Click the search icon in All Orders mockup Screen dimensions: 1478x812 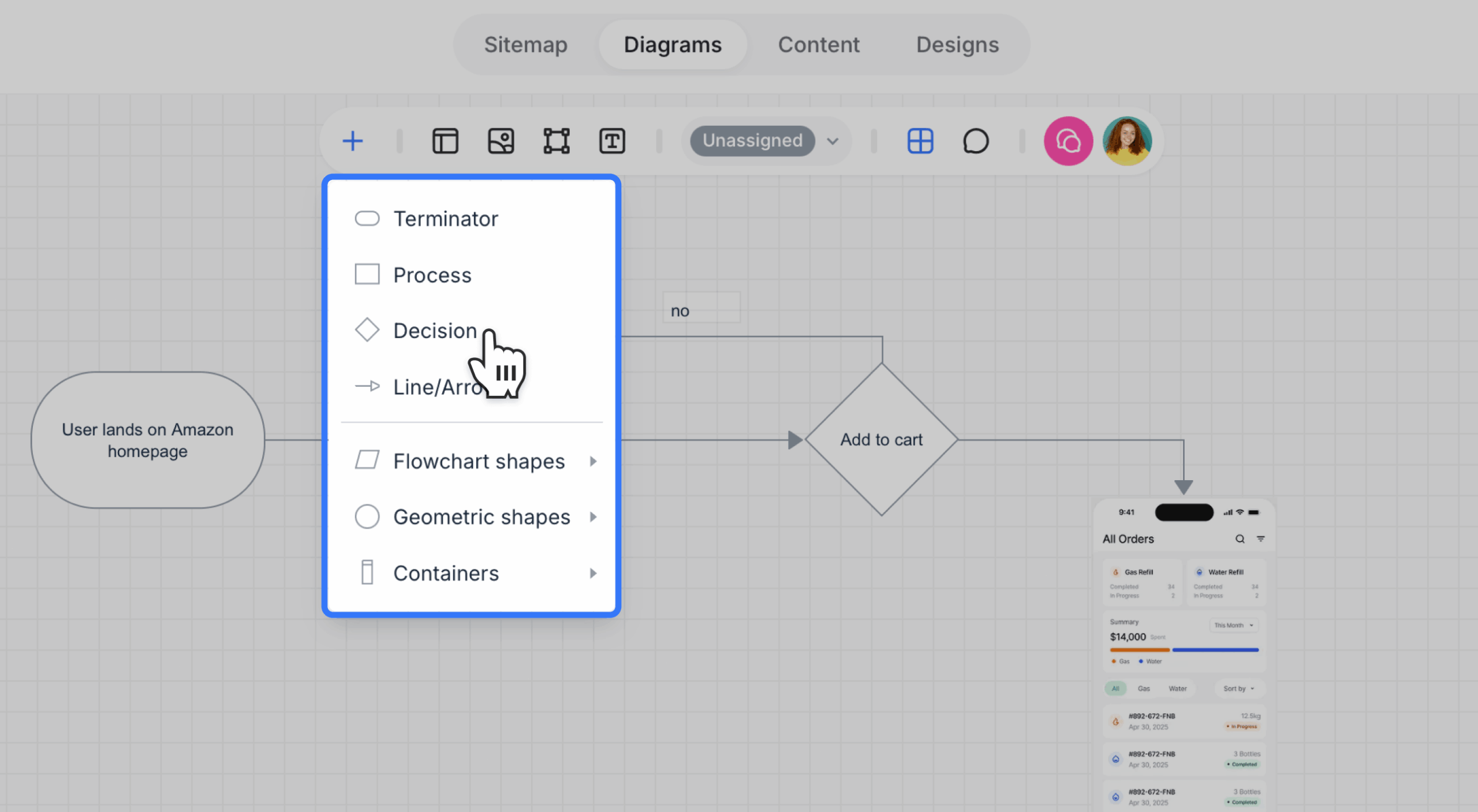coord(1240,539)
